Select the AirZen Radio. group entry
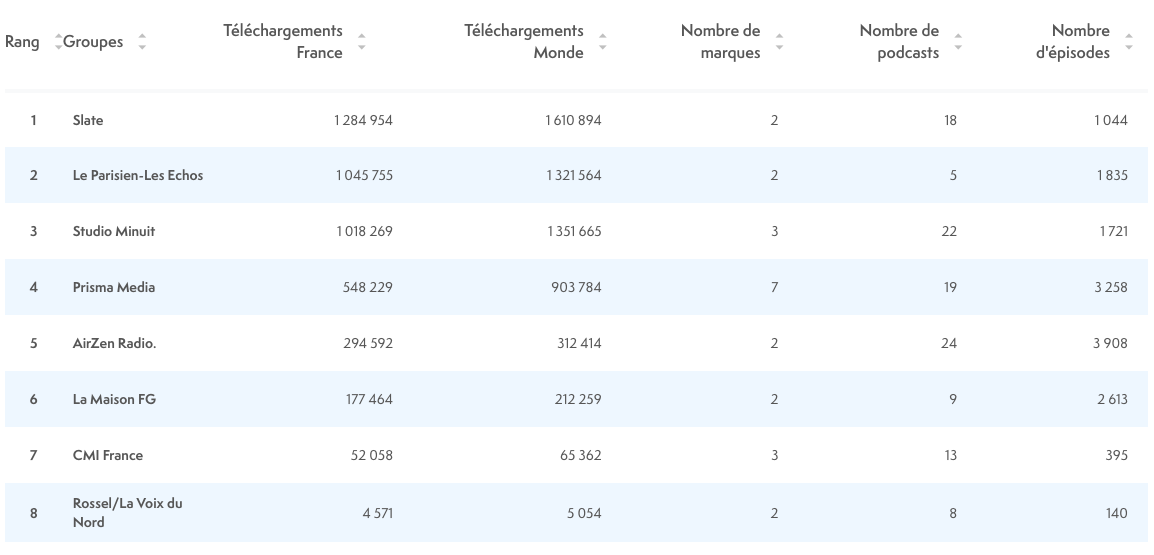 (x=114, y=344)
